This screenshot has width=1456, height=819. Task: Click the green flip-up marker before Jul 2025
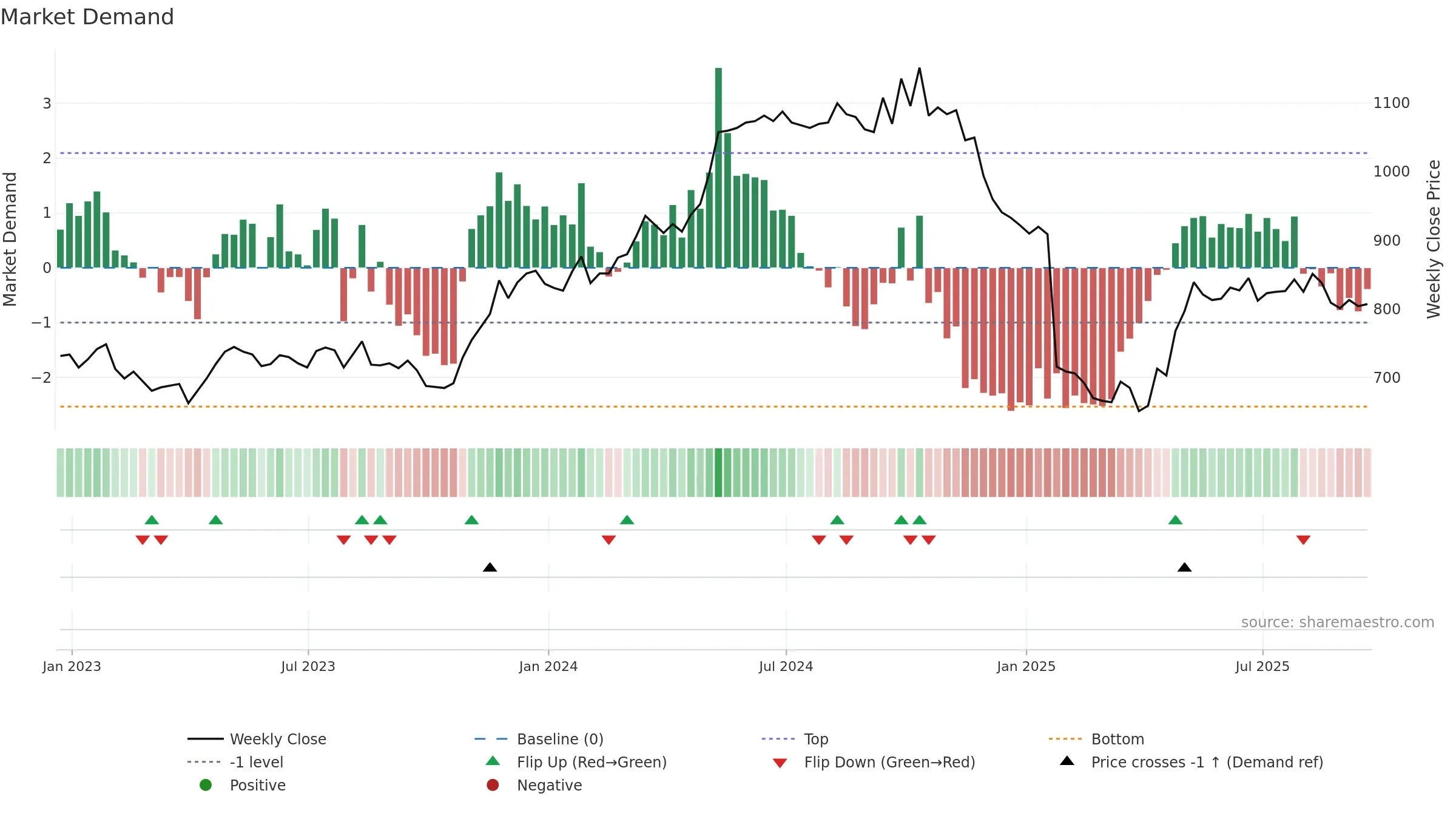1175,520
